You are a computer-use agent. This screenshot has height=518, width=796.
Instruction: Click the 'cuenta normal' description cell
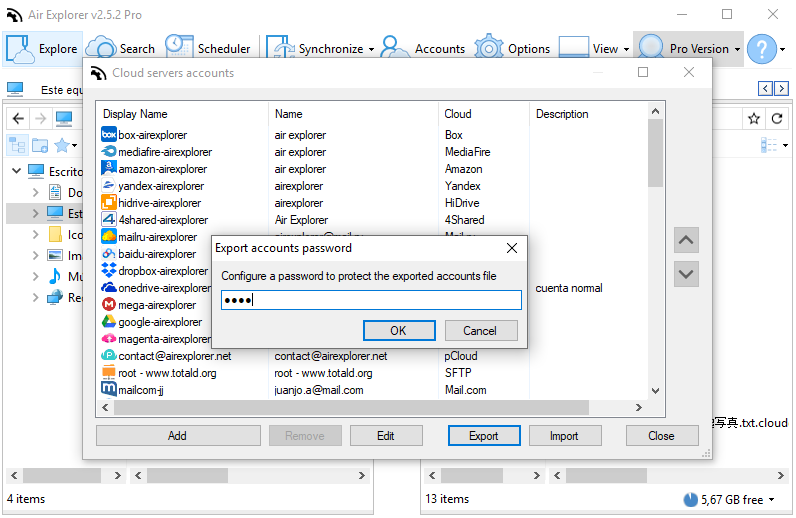569,288
